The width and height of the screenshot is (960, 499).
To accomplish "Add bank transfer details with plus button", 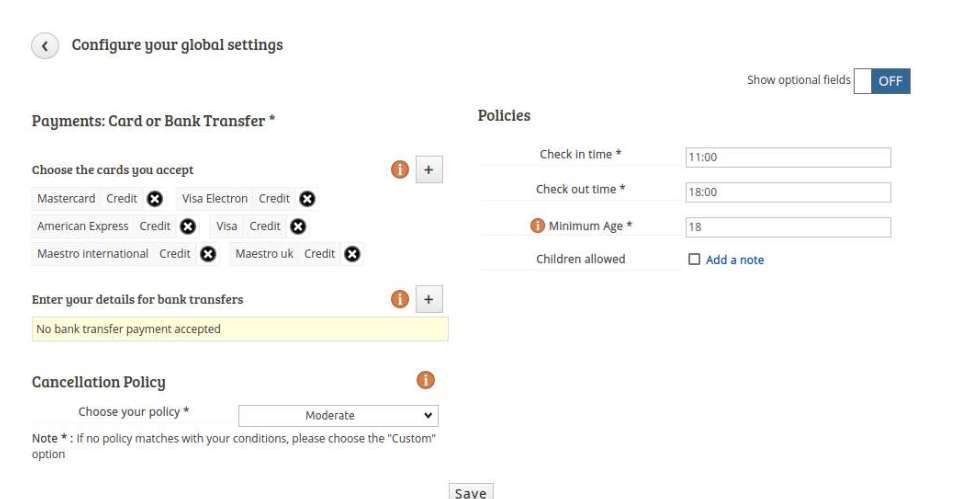I will [x=429, y=299].
